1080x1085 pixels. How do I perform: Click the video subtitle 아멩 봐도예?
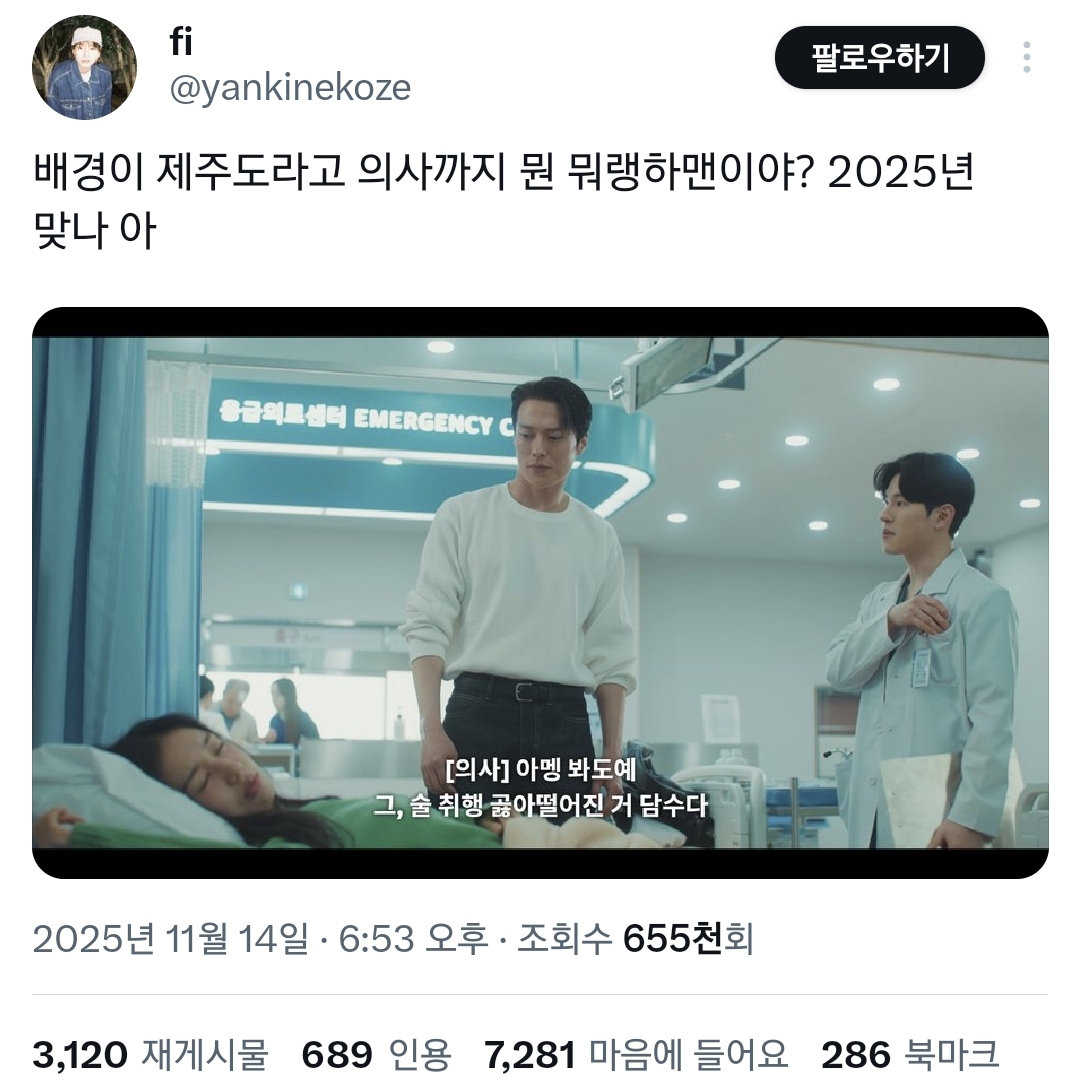point(576,769)
